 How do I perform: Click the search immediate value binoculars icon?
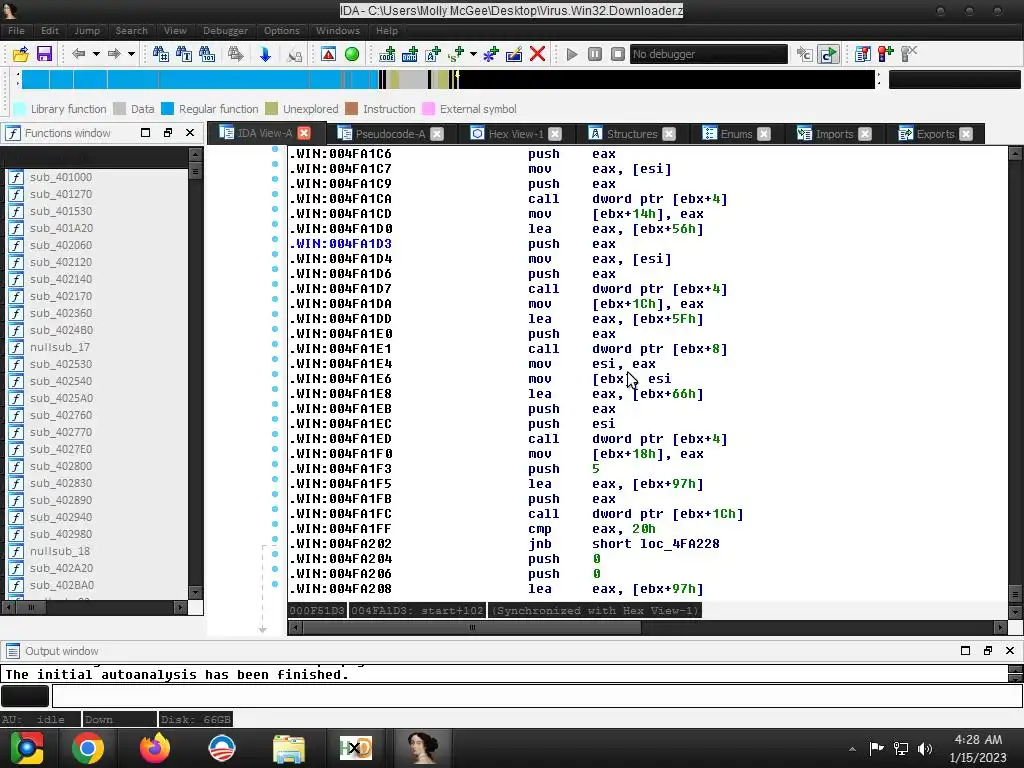160,54
